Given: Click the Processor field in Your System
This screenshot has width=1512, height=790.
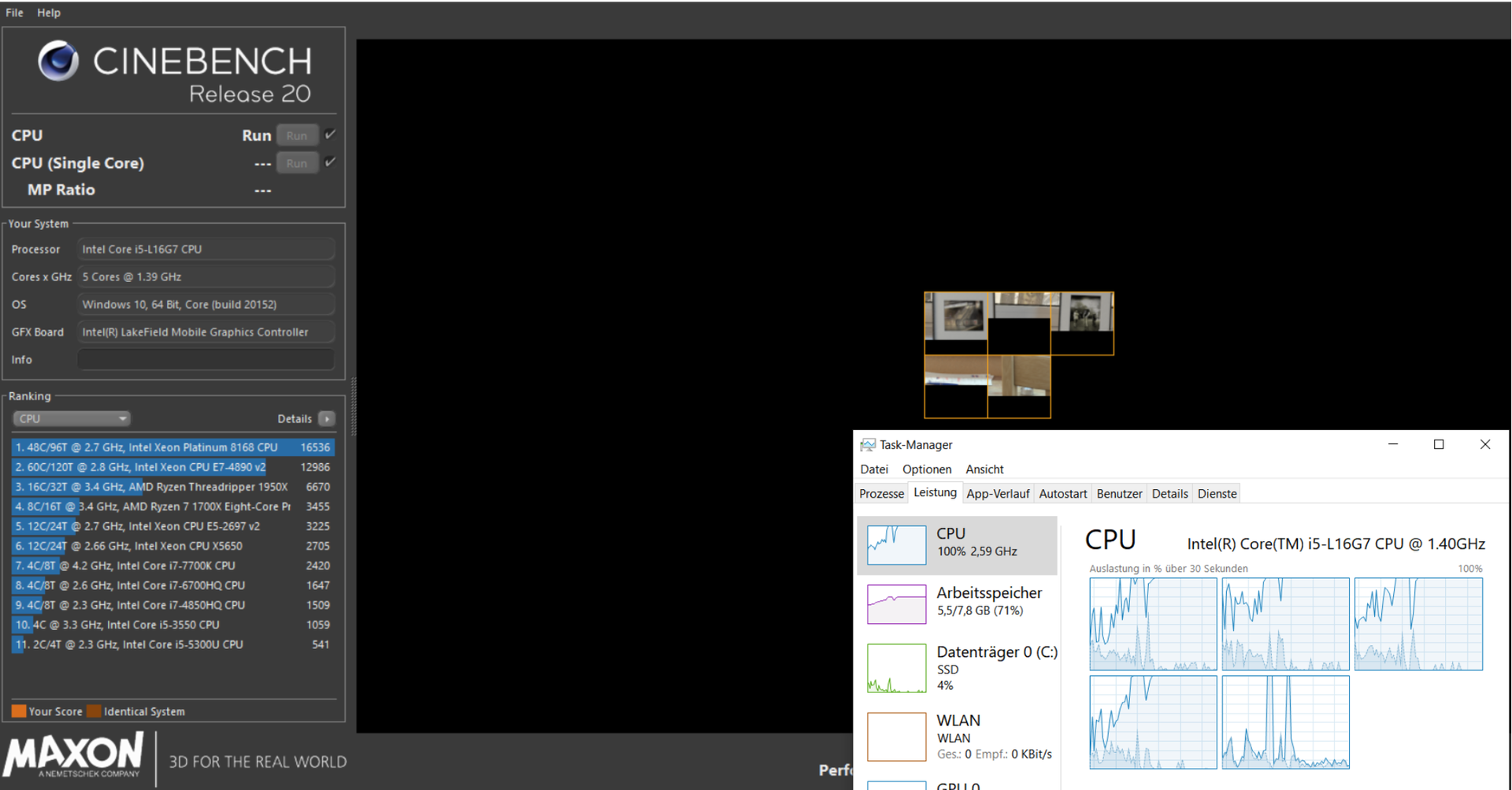Looking at the screenshot, I should tap(206, 249).
